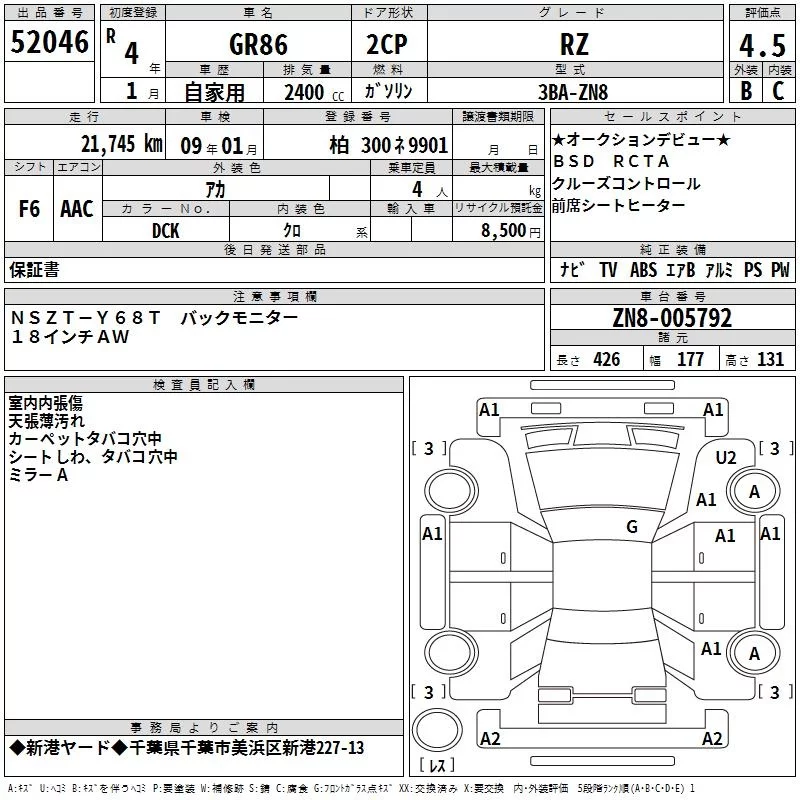Select the セールスポイント header
This screenshot has width=800, height=800.
coord(672,117)
